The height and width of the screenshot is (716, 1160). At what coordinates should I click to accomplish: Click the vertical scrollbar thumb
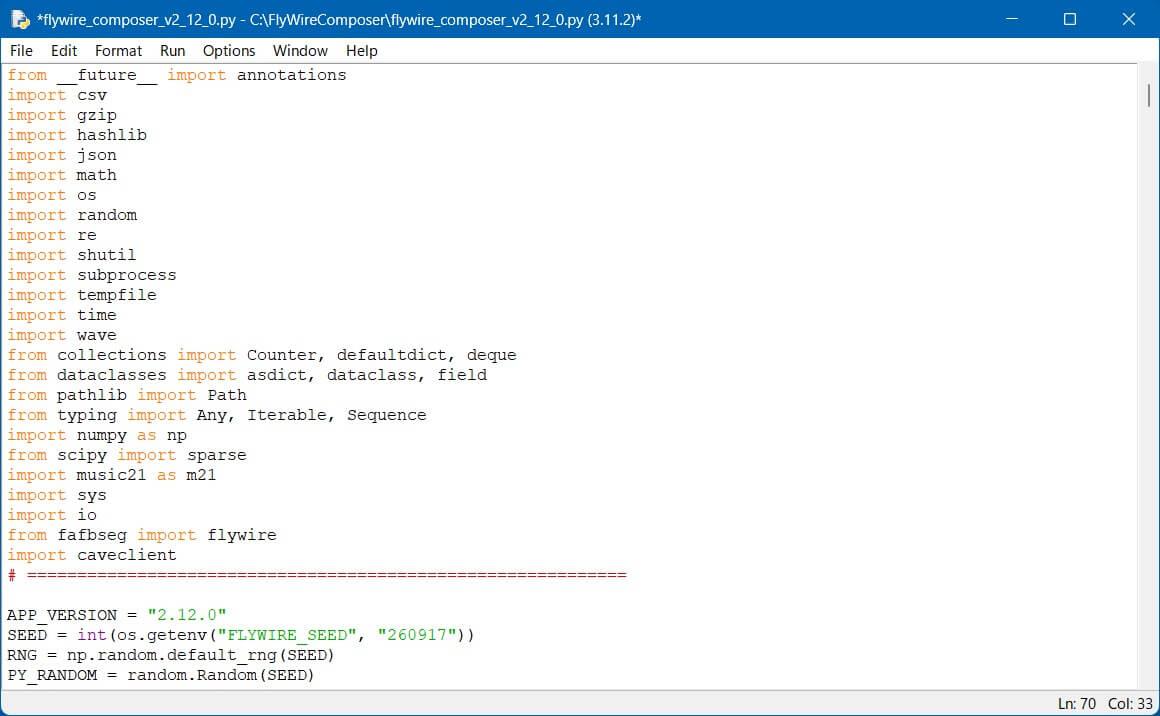[x=1148, y=95]
